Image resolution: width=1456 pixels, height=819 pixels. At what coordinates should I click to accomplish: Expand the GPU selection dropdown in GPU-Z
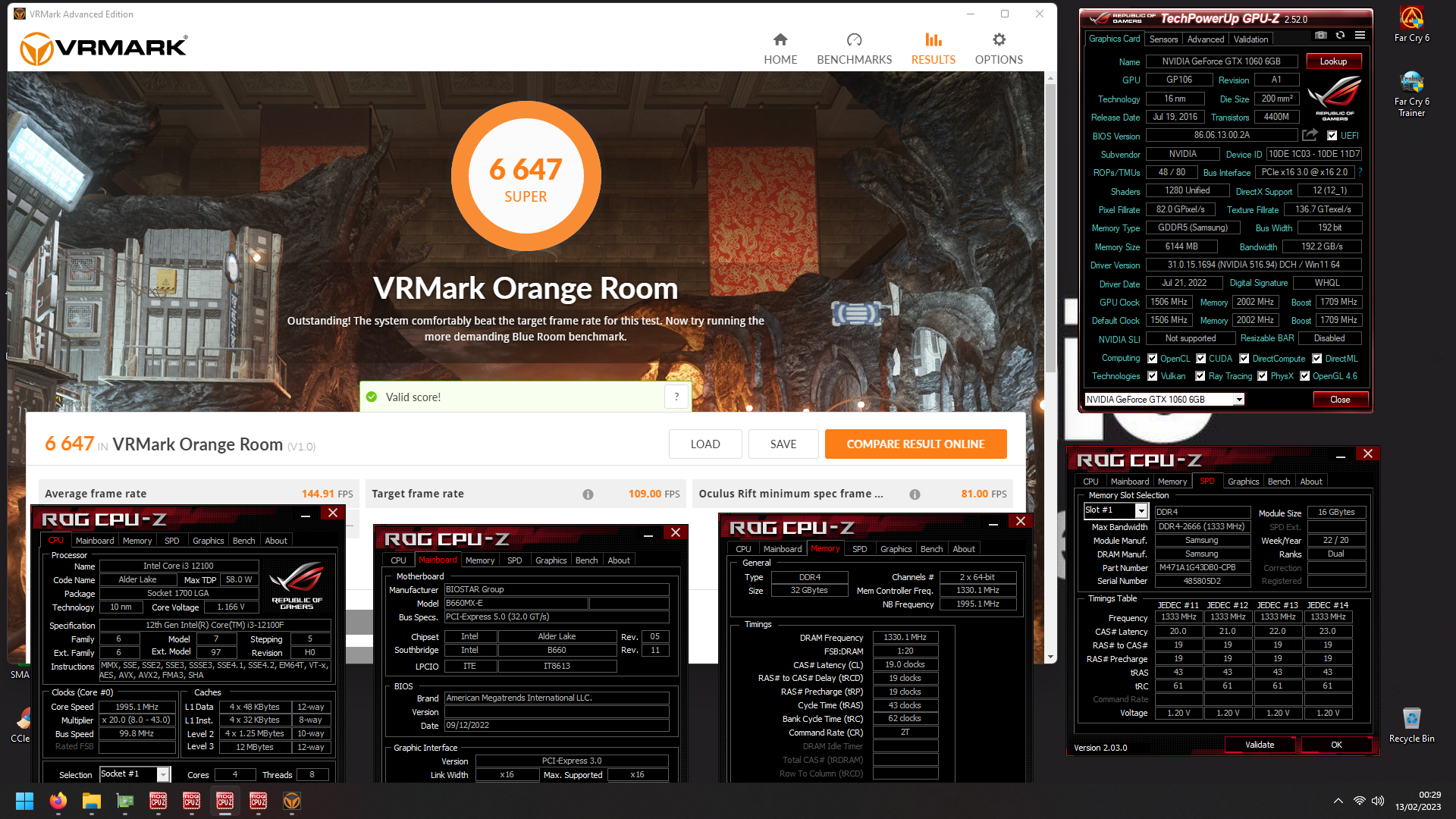(x=1239, y=400)
